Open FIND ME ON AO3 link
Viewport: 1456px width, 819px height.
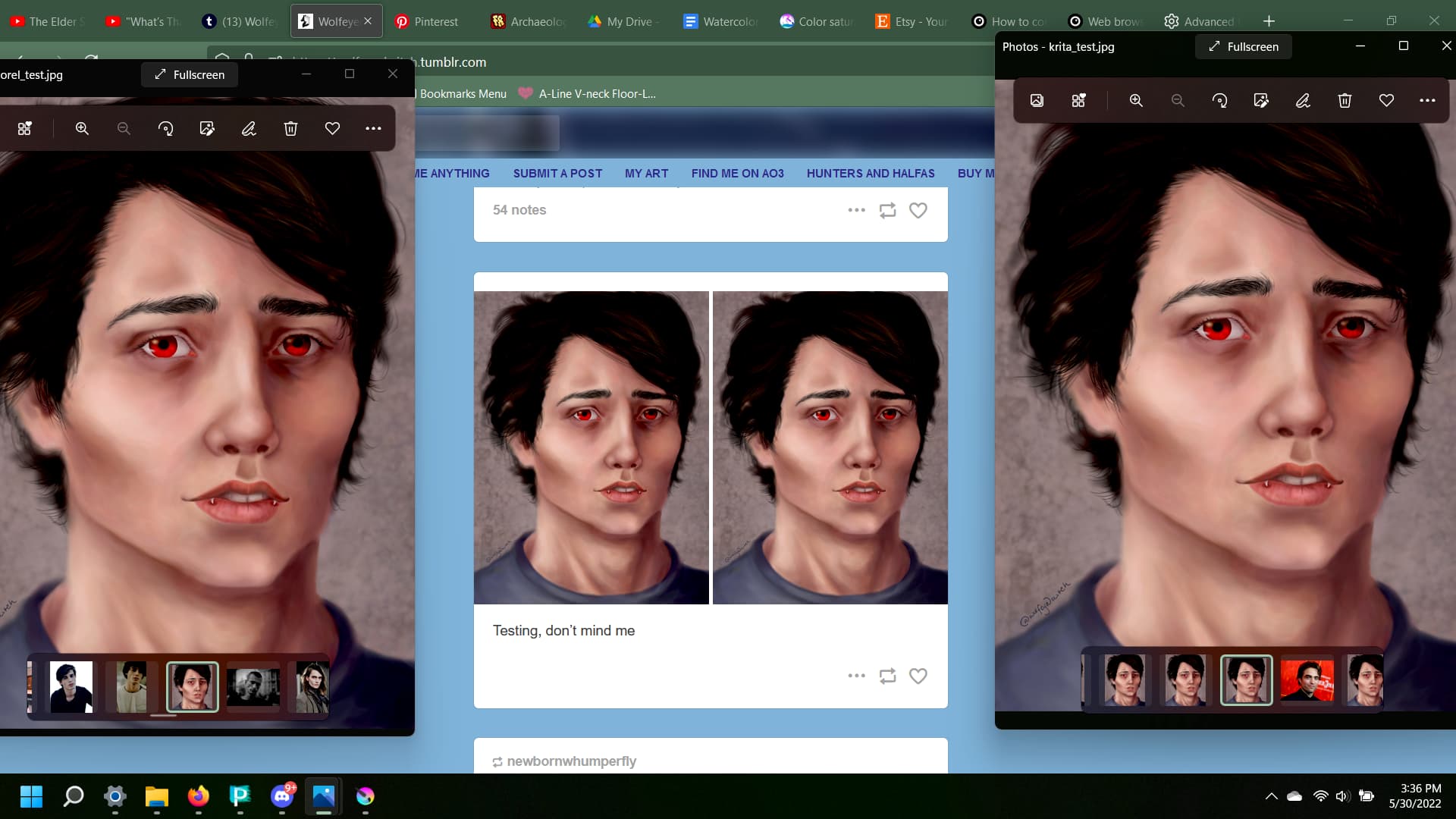click(x=737, y=174)
